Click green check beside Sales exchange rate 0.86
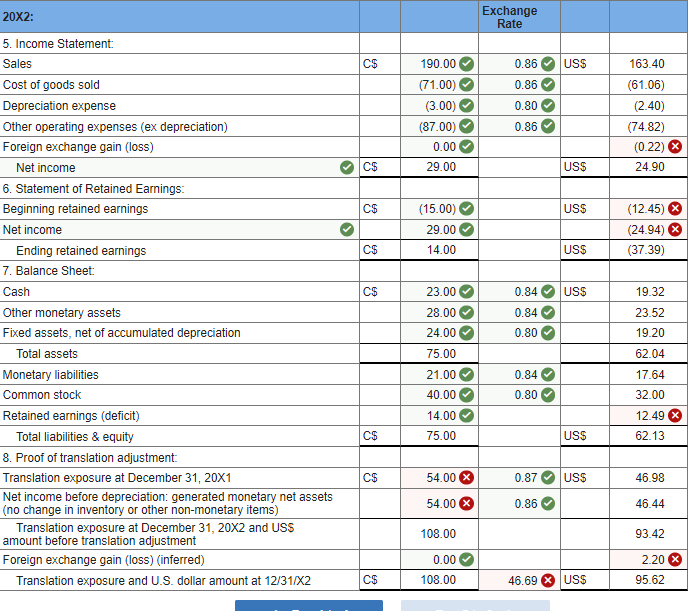The width and height of the screenshot is (697, 611). coord(548,64)
